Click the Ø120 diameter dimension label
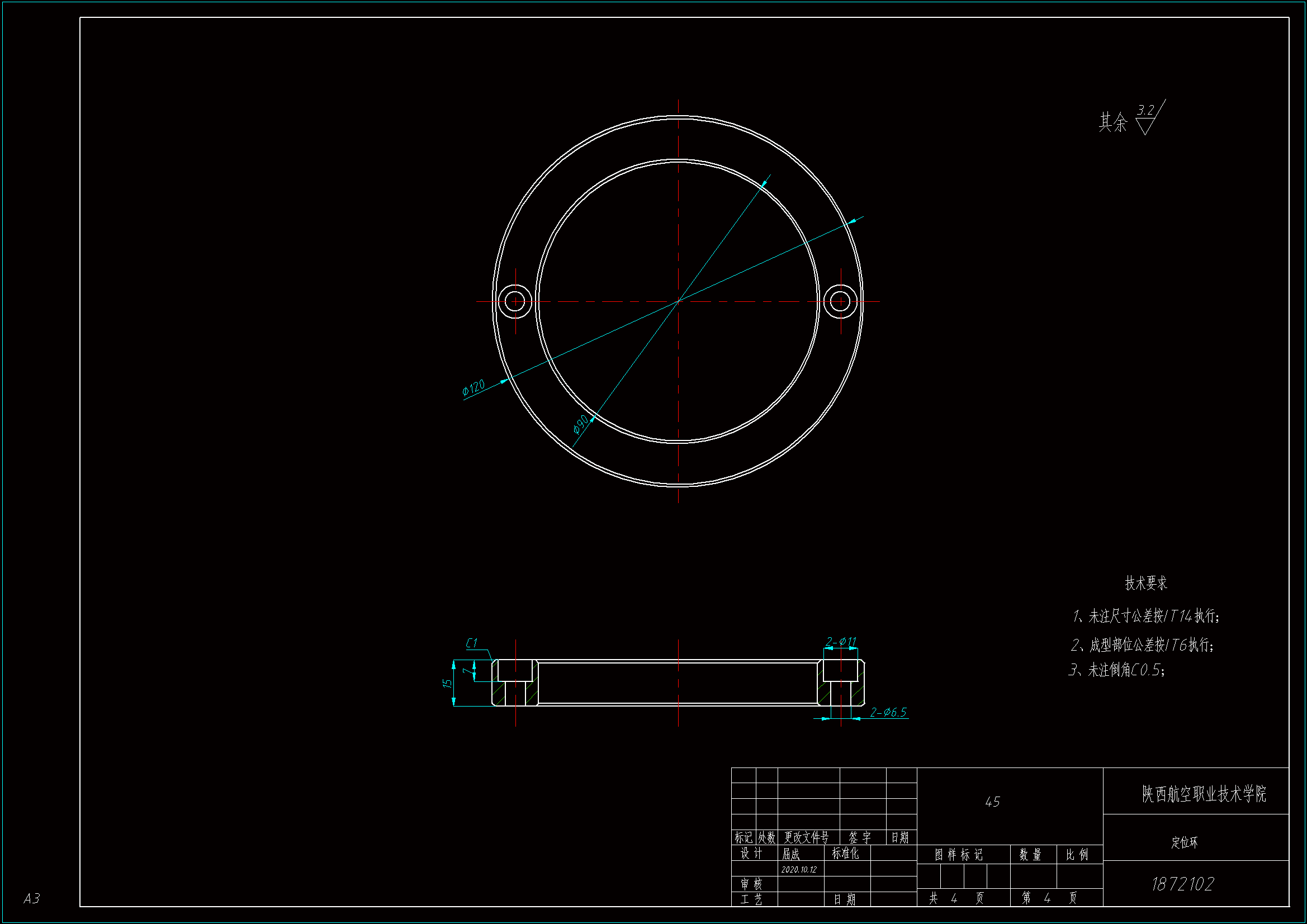This screenshot has width=1307, height=924. tap(473, 387)
